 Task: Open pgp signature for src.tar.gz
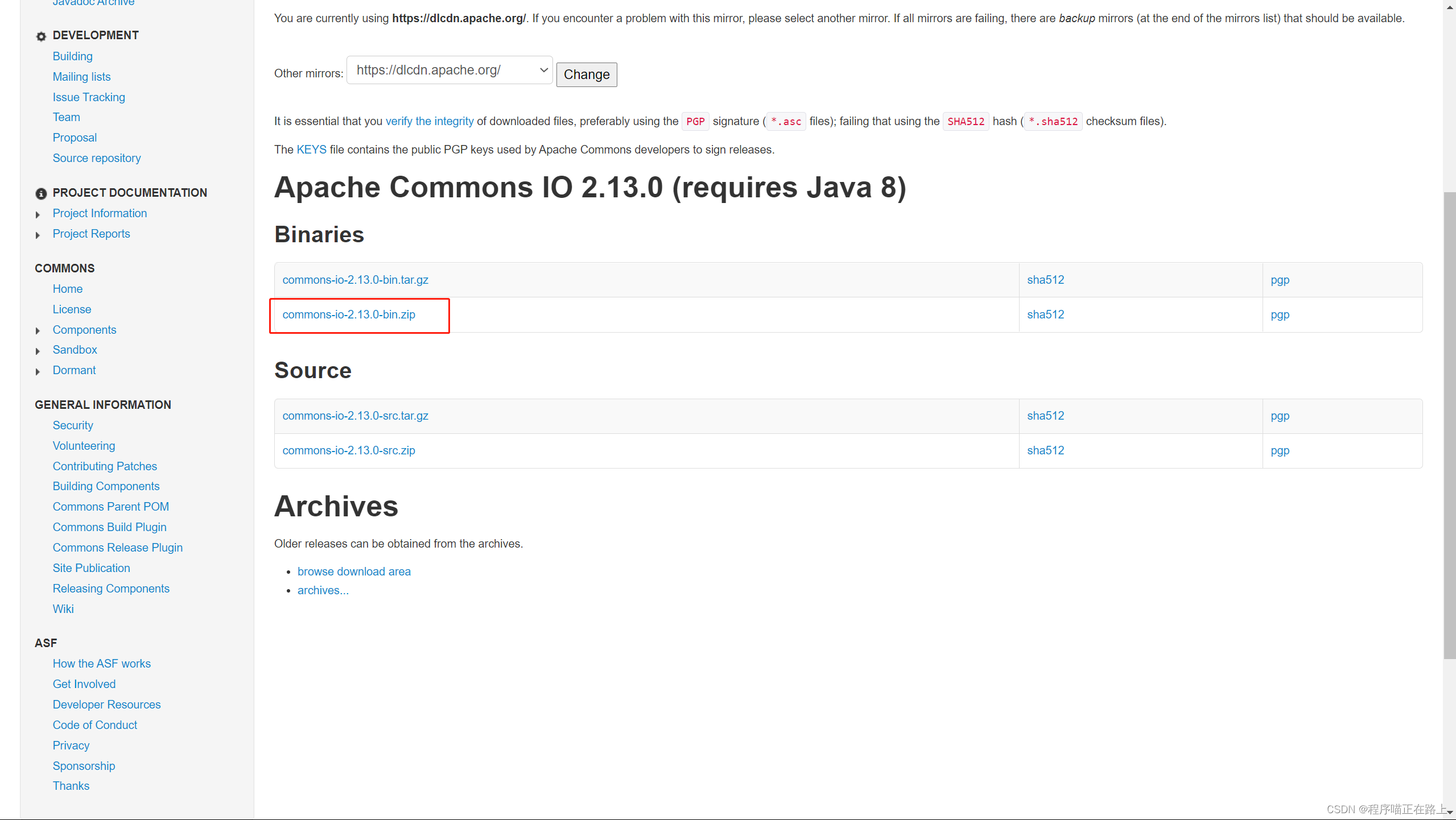[x=1280, y=416]
